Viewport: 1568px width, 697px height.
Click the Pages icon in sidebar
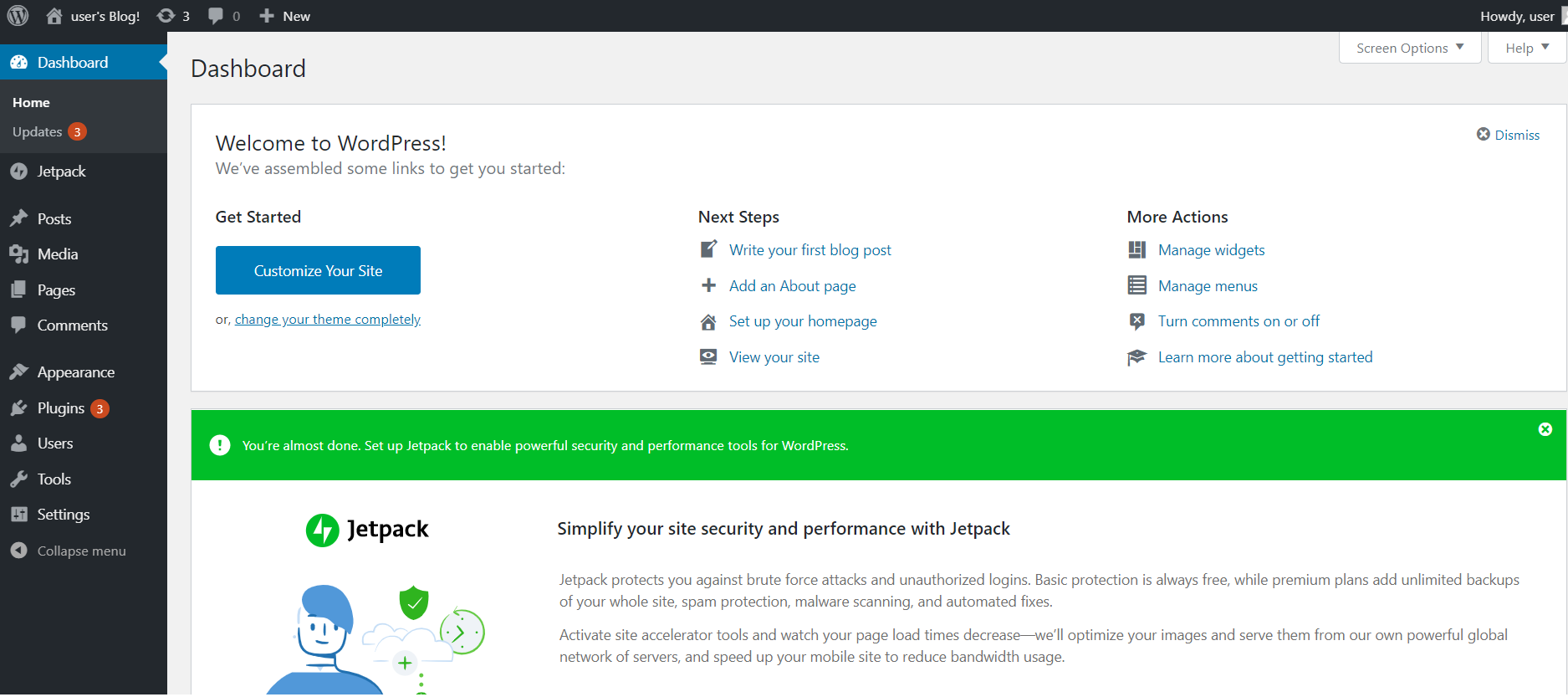coord(18,290)
